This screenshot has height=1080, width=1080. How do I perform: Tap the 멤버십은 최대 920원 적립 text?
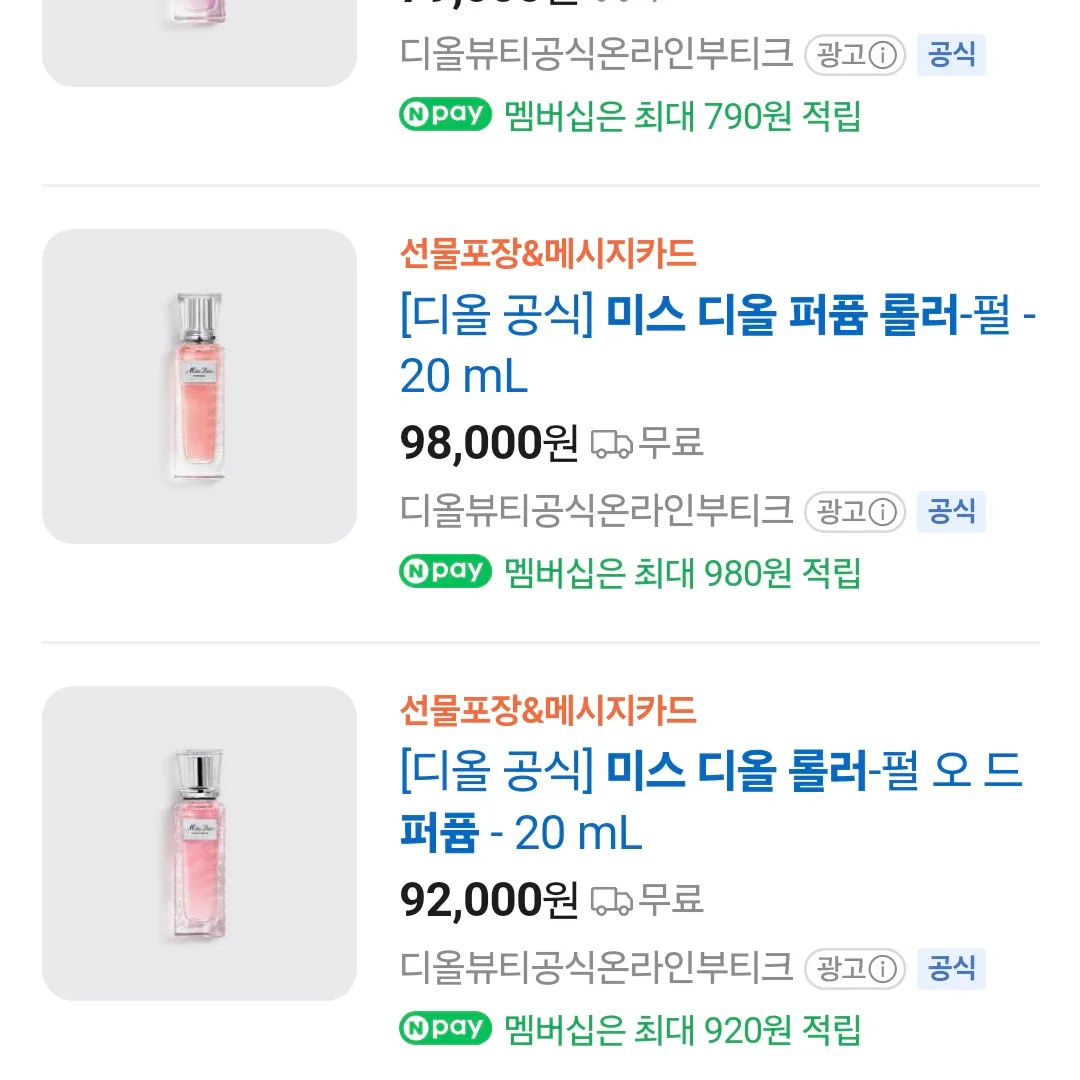[683, 1029]
